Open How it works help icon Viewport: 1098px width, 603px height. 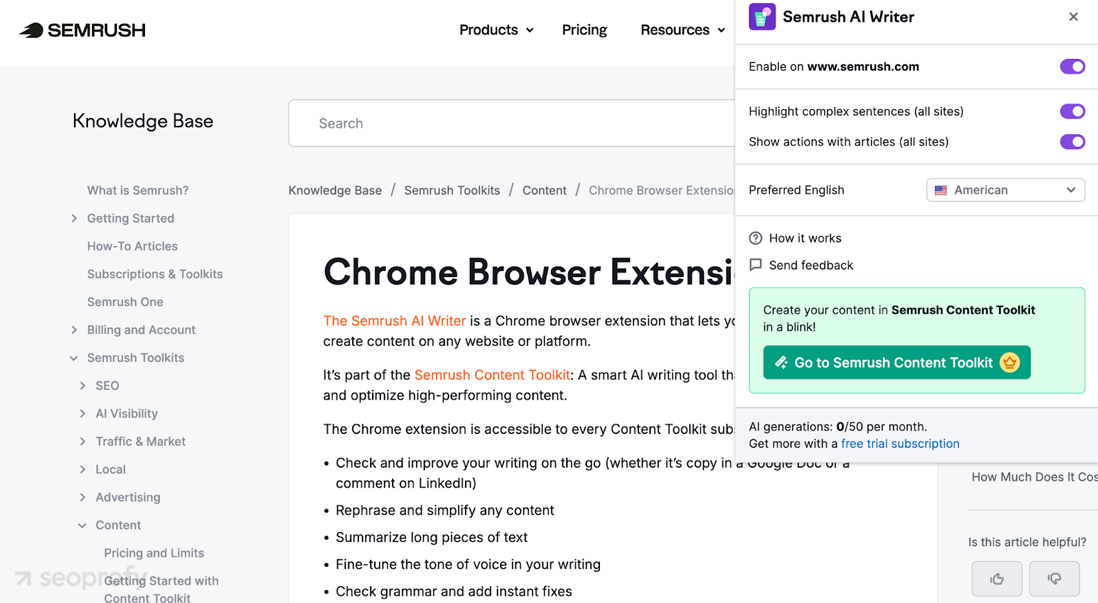755,238
